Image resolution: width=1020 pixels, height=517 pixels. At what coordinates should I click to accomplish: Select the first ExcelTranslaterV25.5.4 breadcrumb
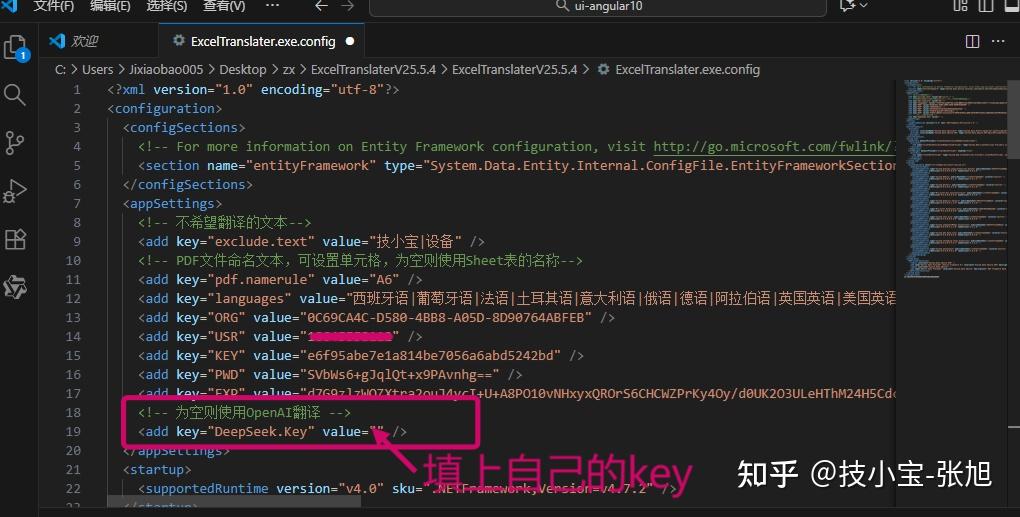point(373,70)
